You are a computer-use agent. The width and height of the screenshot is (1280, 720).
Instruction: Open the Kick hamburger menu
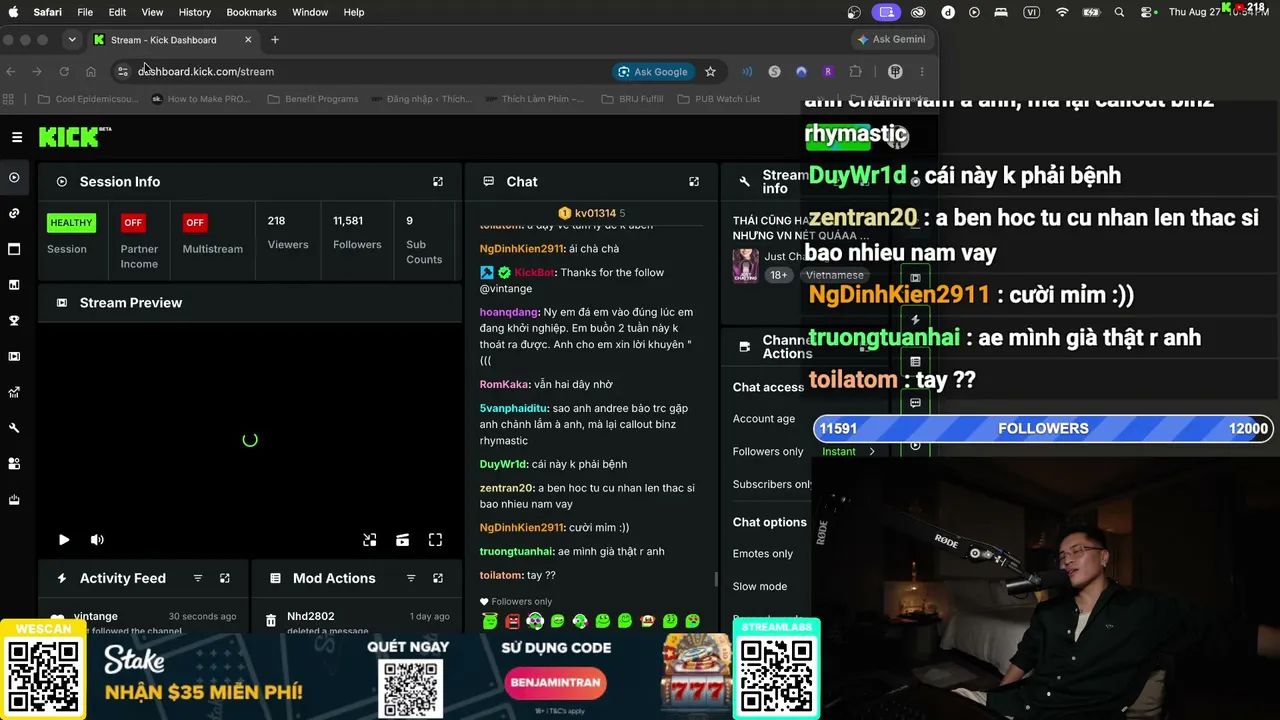[x=17, y=137]
